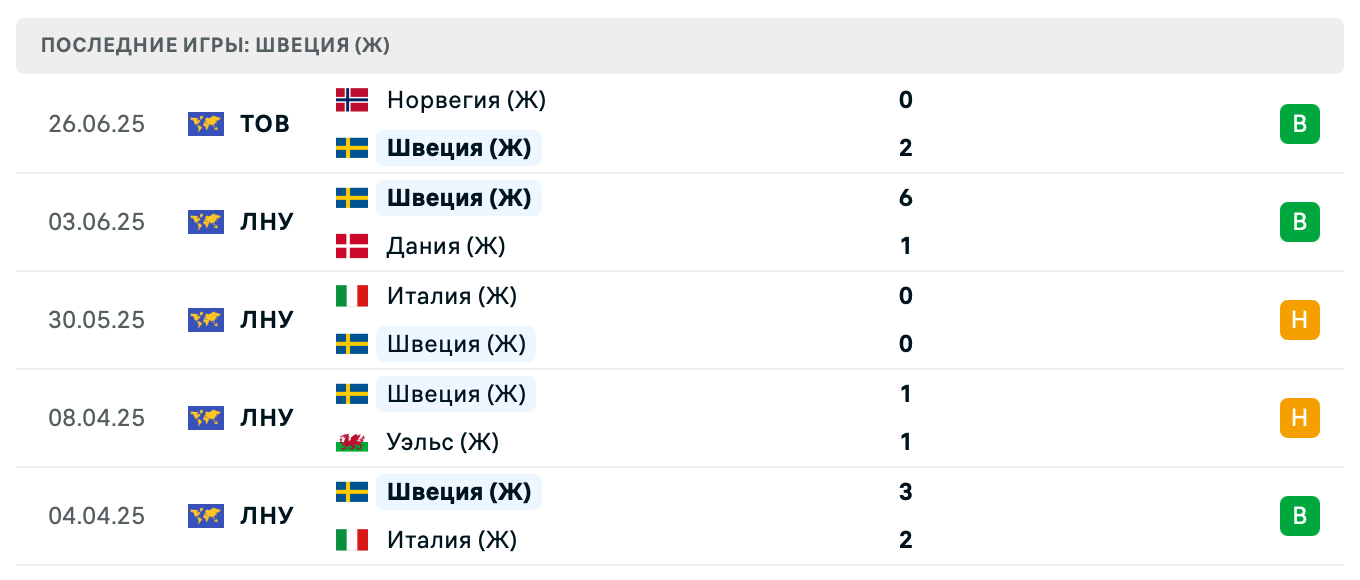Click Sweden flag in 26.06.25 match
1360x580 pixels.
pyautogui.click(x=351, y=148)
